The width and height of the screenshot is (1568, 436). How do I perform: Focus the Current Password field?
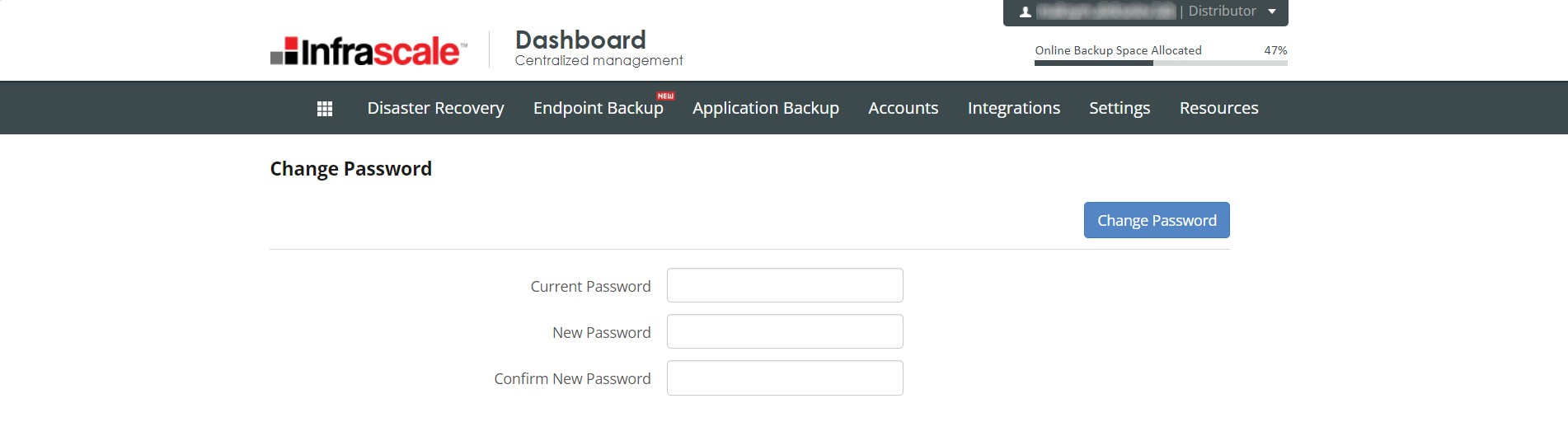tap(785, 285)
